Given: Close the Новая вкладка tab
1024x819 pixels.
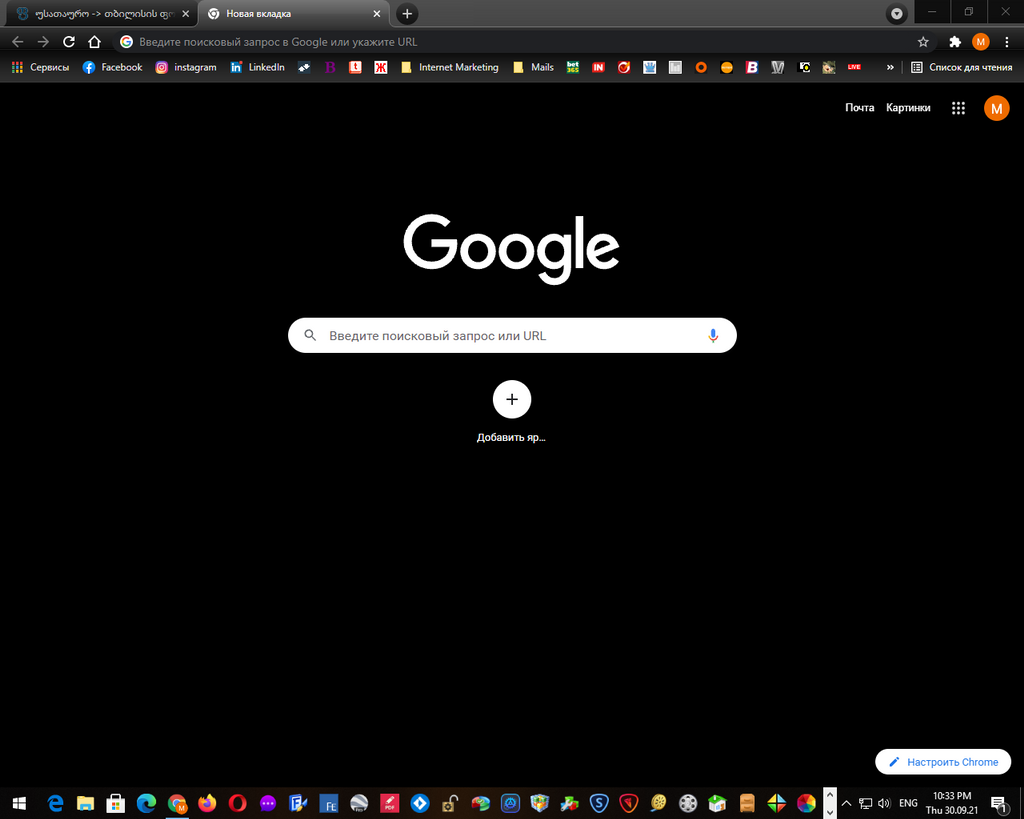Looking at the screenshot, I should click(377, 14).
